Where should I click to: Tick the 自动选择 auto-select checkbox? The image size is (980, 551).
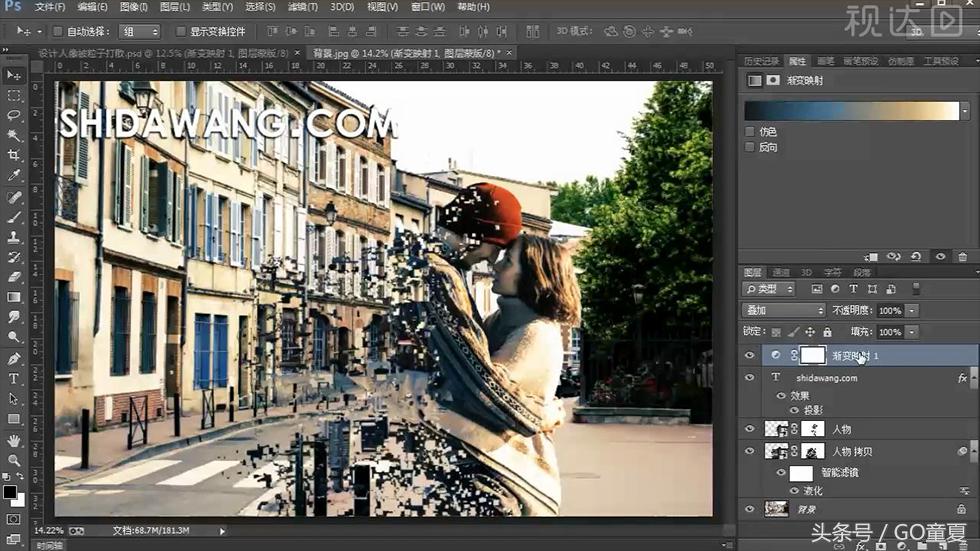(x=57, y=32)
